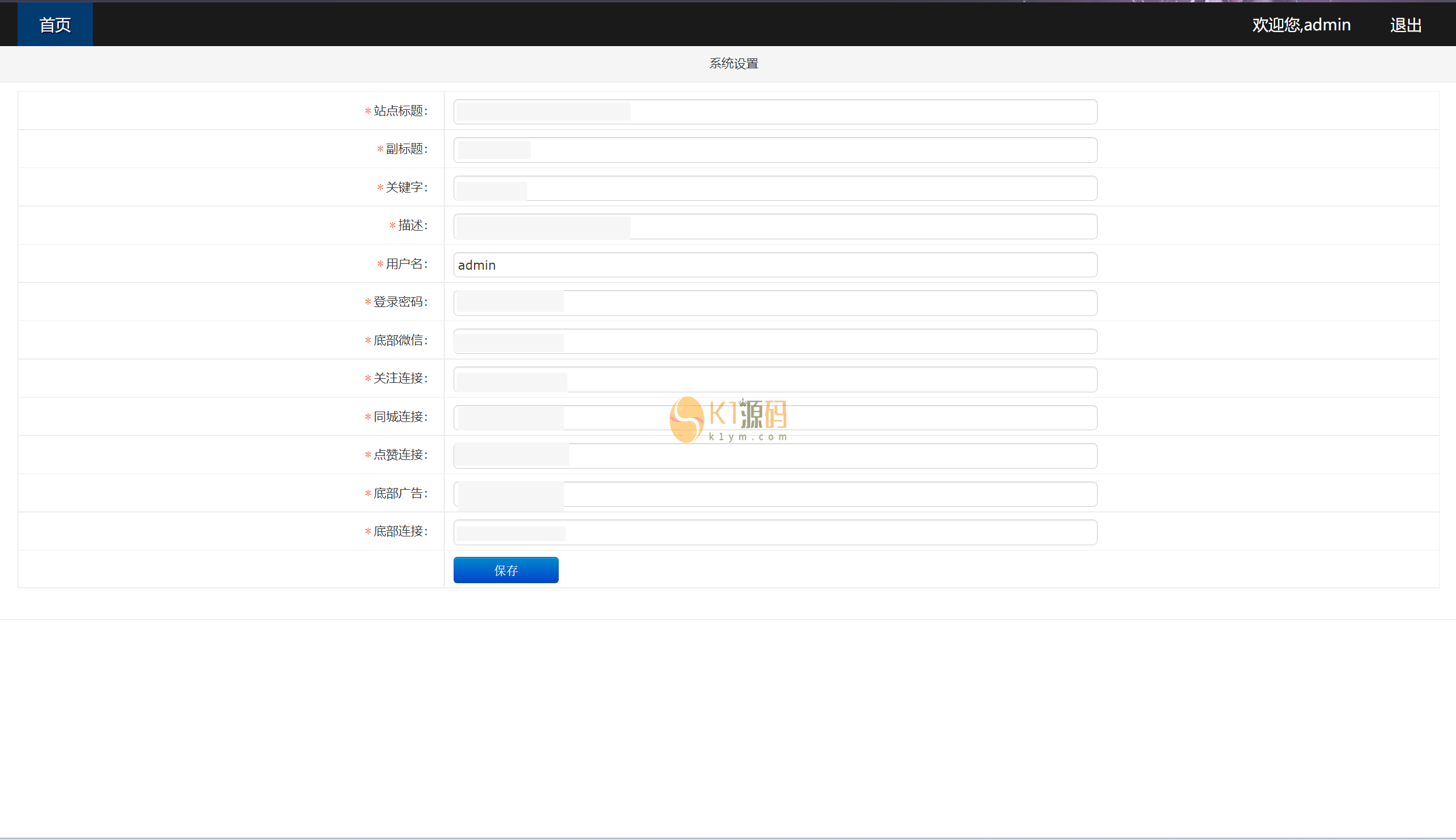Click into the 副标题 text field
The image size is (1456, 840).
[775, 150]
